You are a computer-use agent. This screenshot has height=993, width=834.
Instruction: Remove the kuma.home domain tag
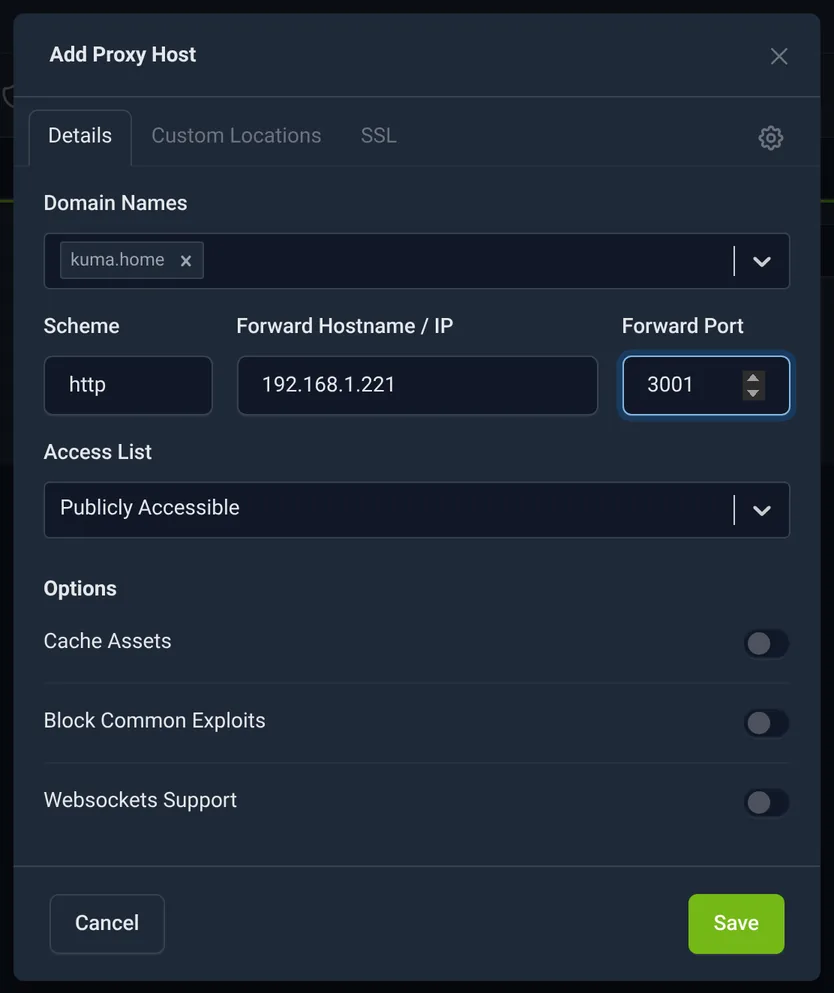click(186, 260)
